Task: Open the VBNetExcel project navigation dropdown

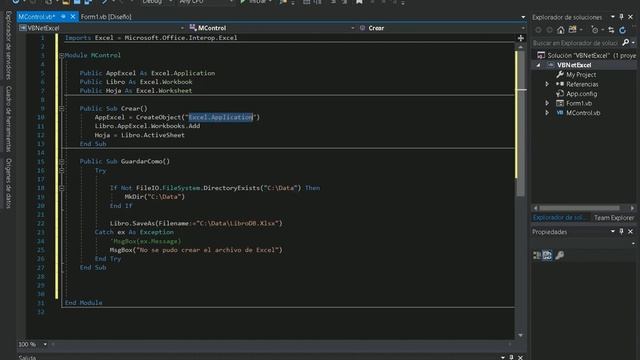Action: 182,28
